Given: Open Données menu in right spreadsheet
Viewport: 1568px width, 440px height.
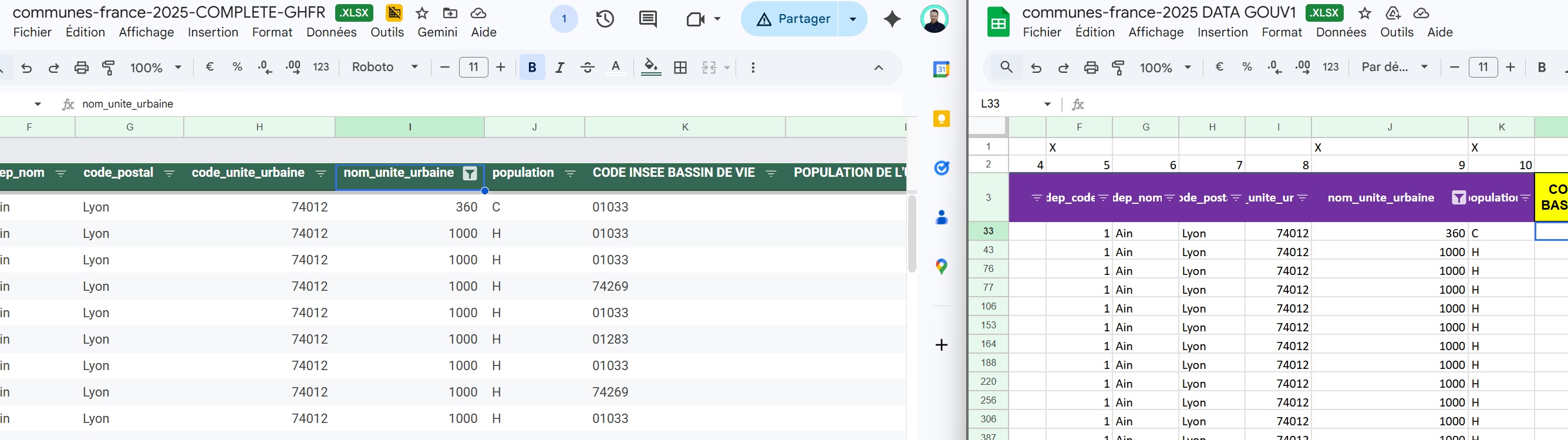Looking at the screenshot, I should point(1340,32).
